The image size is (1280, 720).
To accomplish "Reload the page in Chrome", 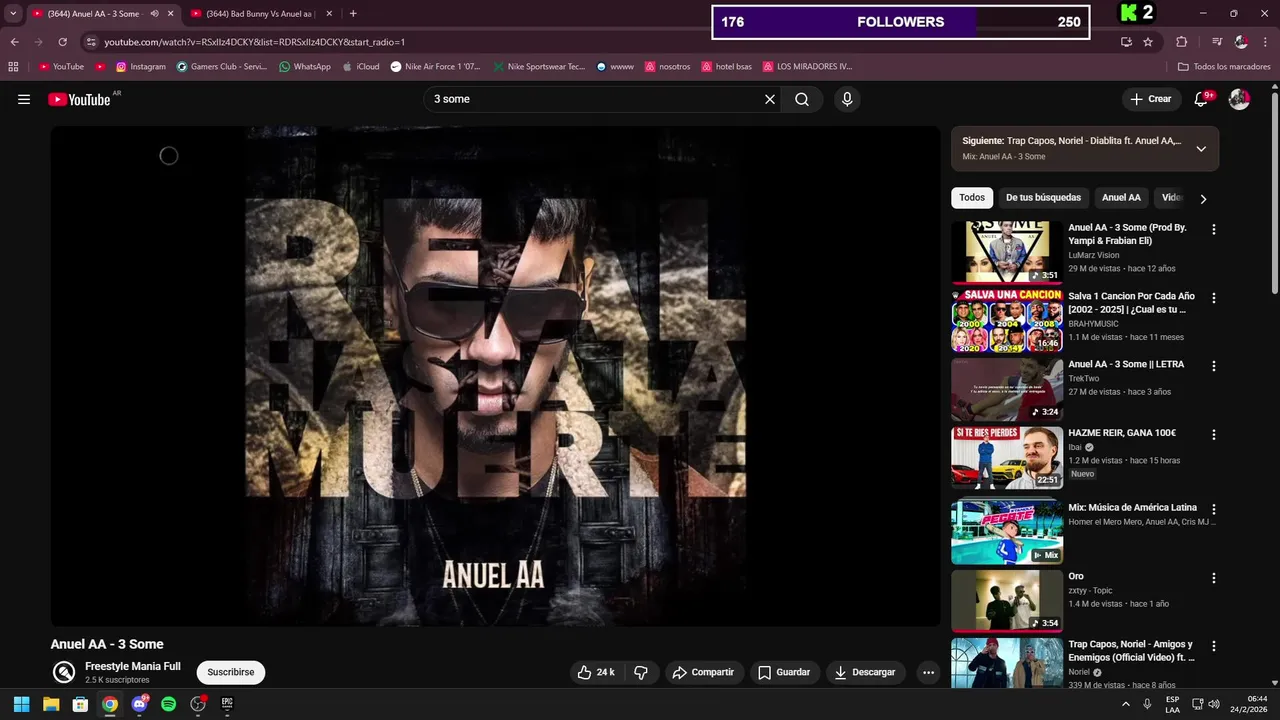I will [62, 42].
